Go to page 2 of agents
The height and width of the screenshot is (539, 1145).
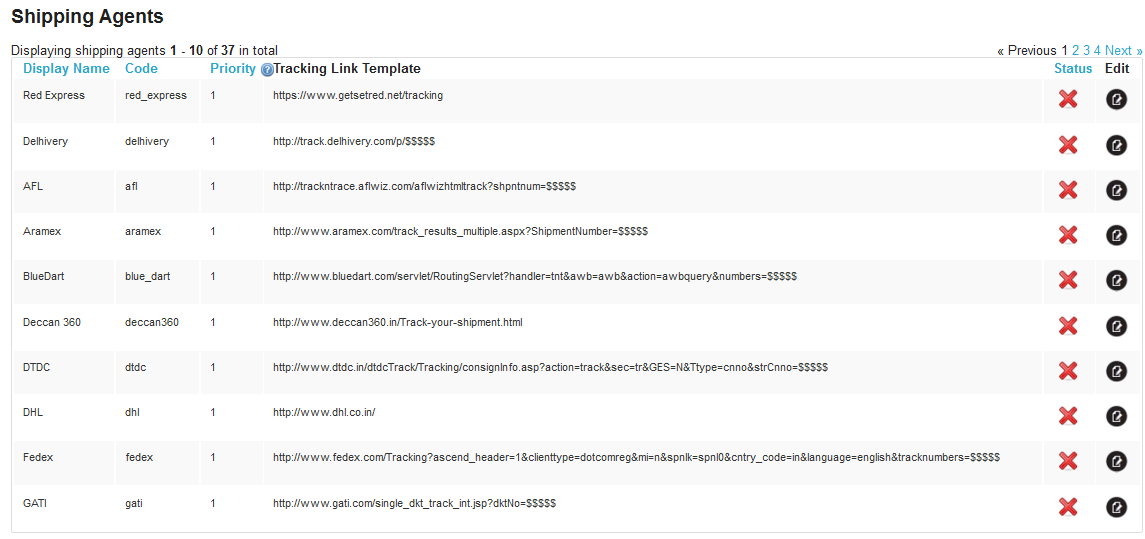pos(1076,50)
